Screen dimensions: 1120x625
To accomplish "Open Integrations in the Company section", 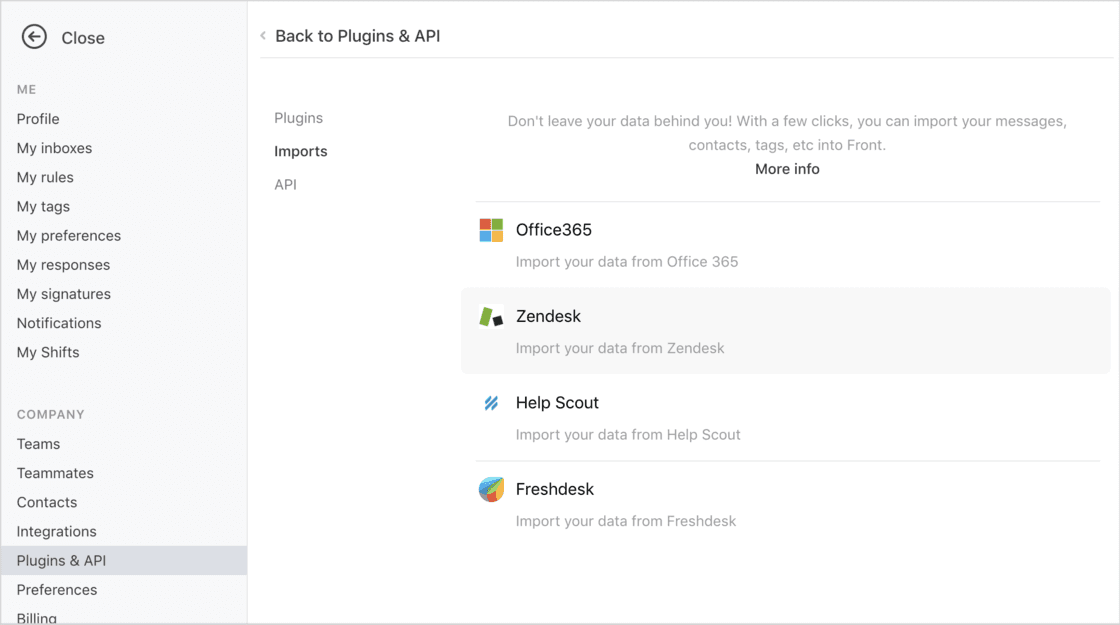I will 56,531.
